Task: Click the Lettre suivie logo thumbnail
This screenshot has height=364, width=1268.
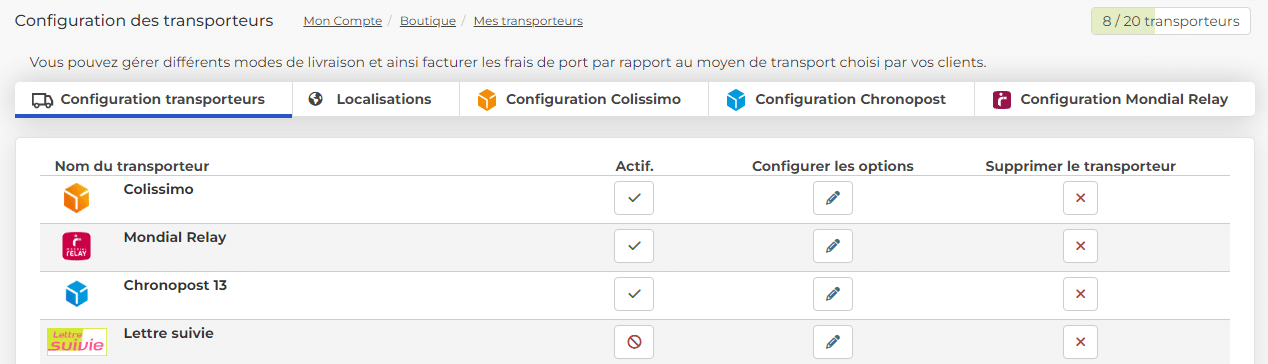Action: 77,342
